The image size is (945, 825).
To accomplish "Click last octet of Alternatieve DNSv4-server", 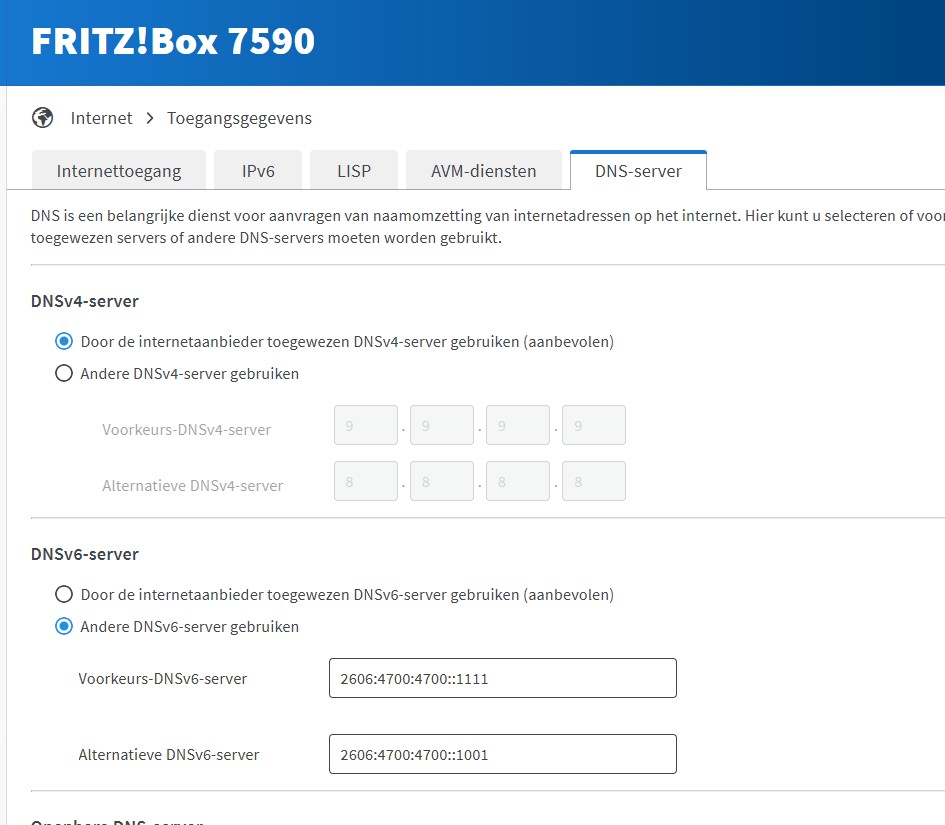I will point(594,481).
